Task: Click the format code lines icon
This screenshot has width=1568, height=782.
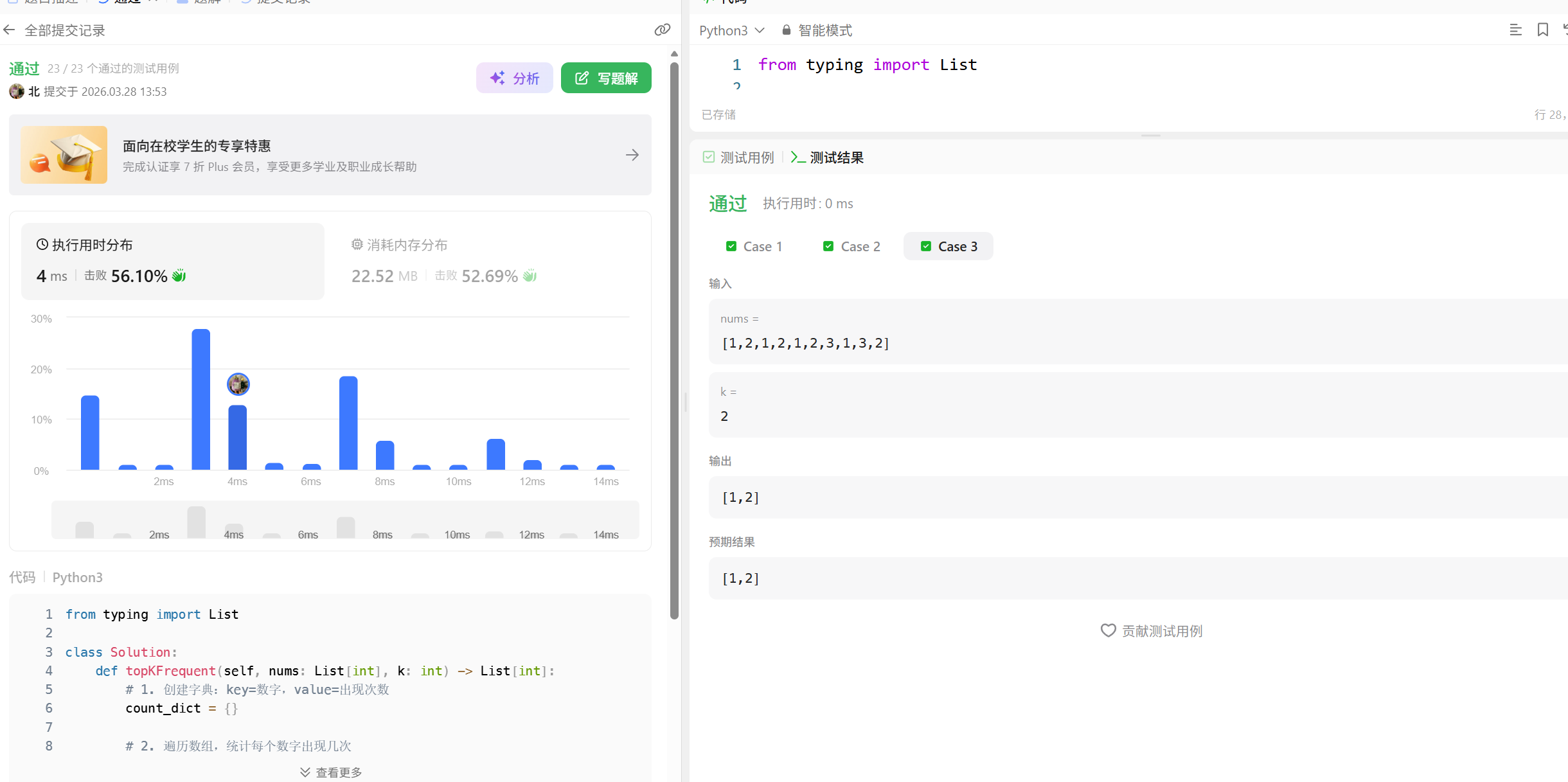Action: [1515, 30]
